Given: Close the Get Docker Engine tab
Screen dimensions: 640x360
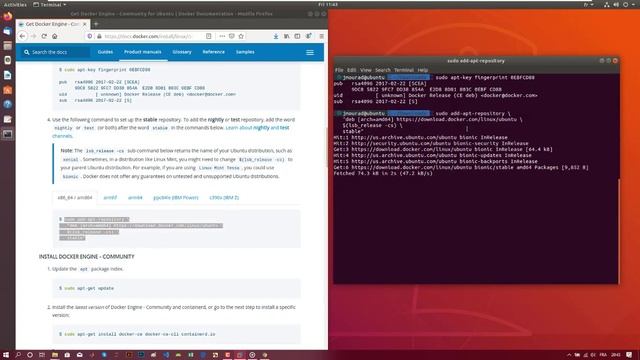Looking at the screenshot, I should tap(85, 24).
